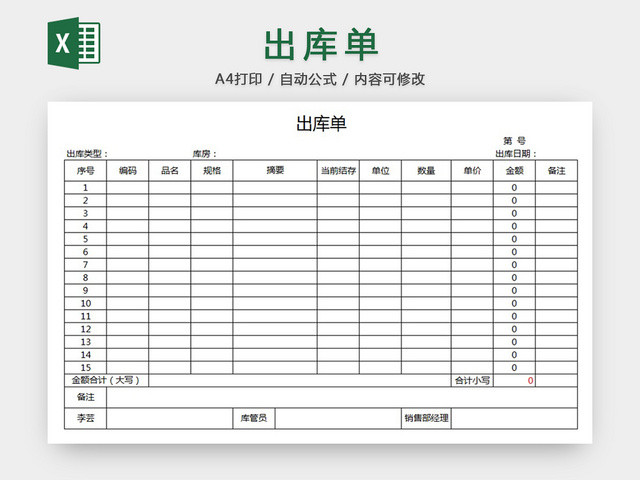Click the 库管员 label
This screenshot has width=640, height=480.
coord(254,418)
